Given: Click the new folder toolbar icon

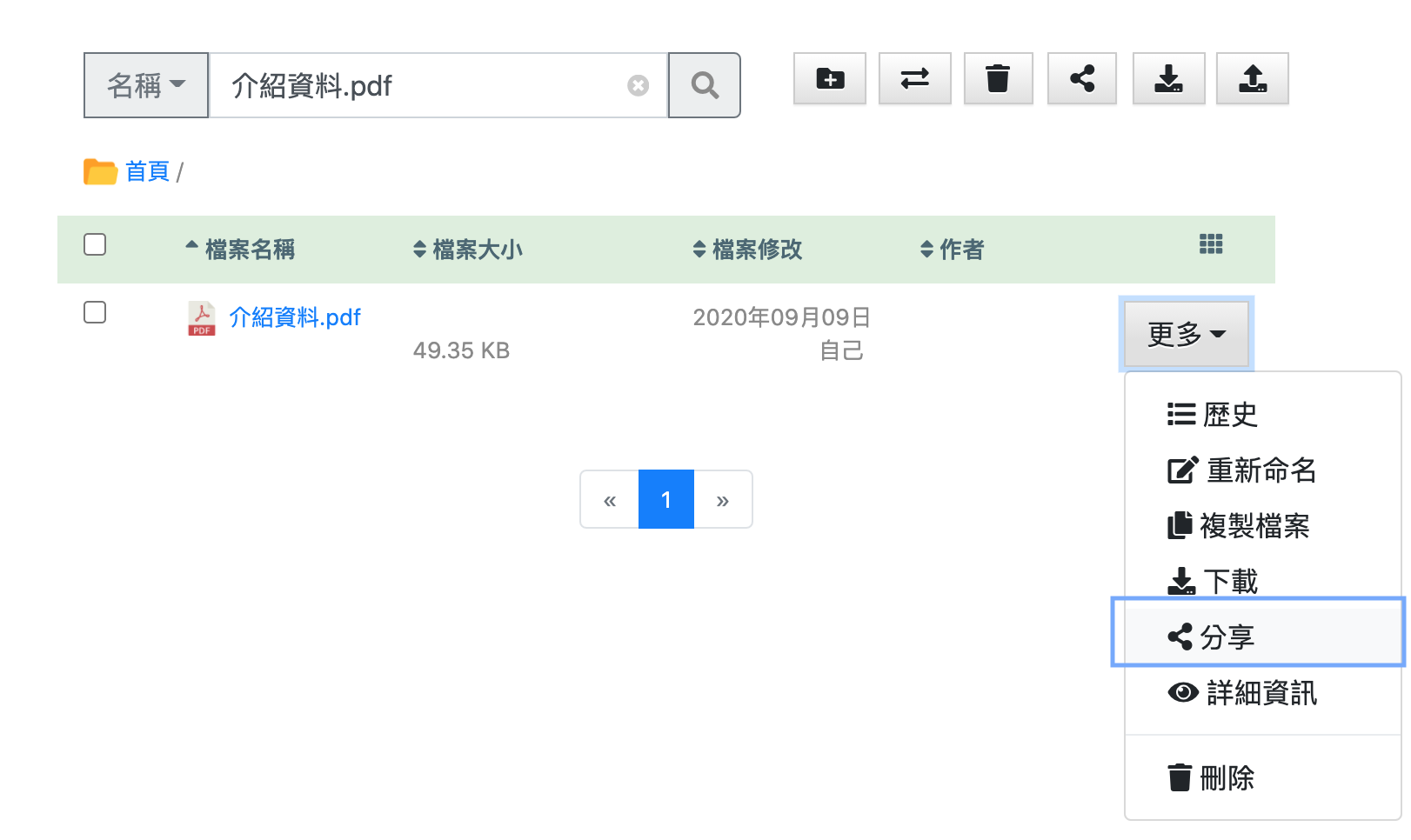Looking at the screenshot, I should (829, 79).
